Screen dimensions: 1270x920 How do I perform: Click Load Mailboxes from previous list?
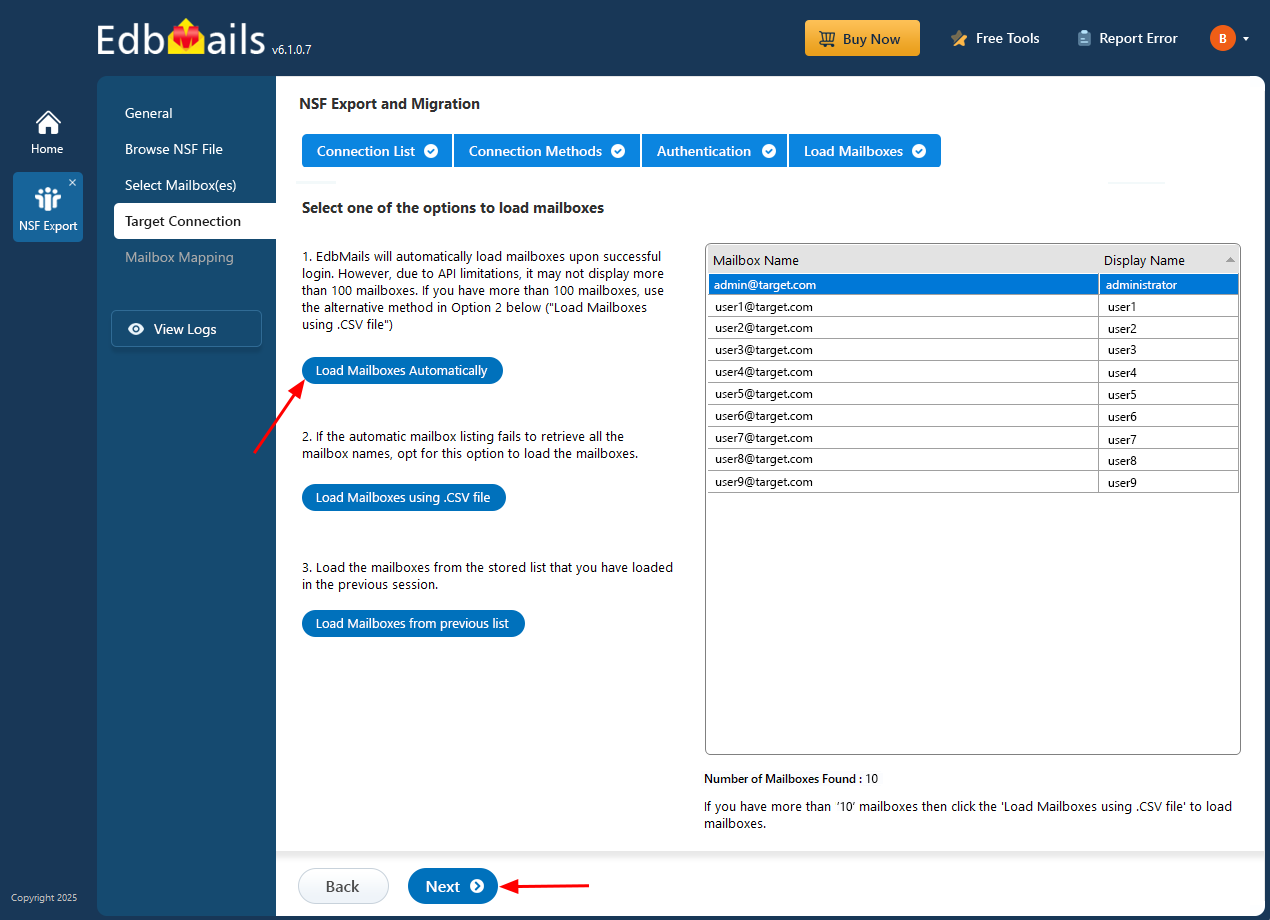pyautogui.click(x=413, y=624)
